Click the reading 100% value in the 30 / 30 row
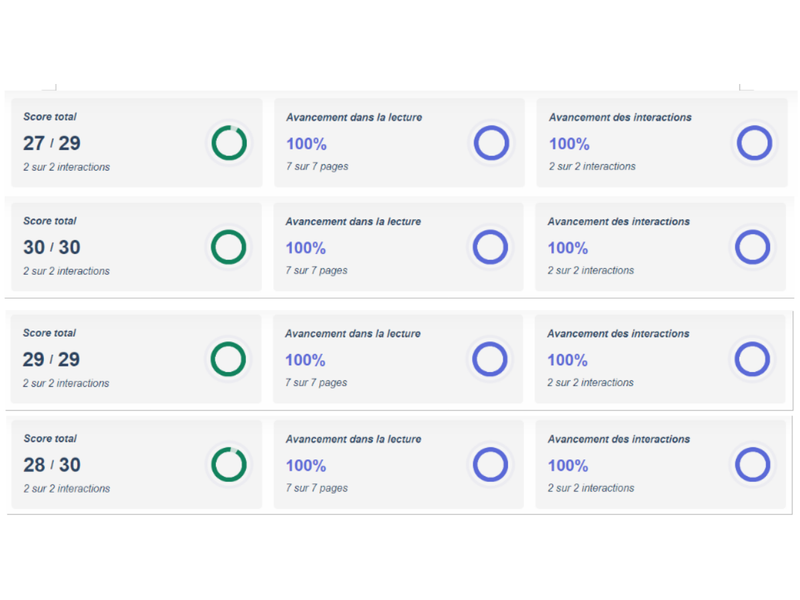 tap(305, 247)
